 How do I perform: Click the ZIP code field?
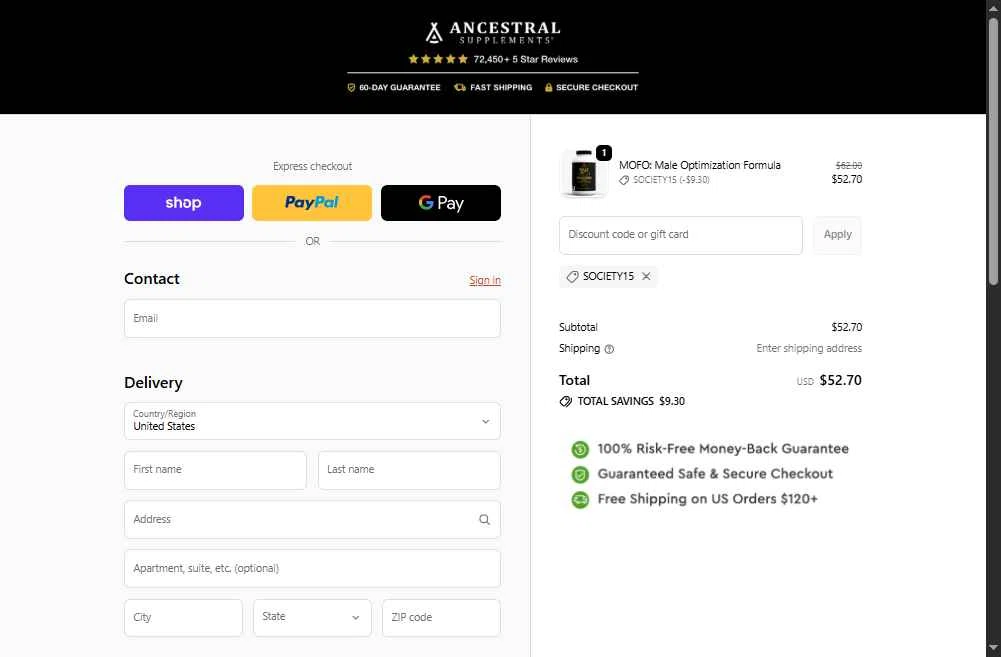point(441,617)
